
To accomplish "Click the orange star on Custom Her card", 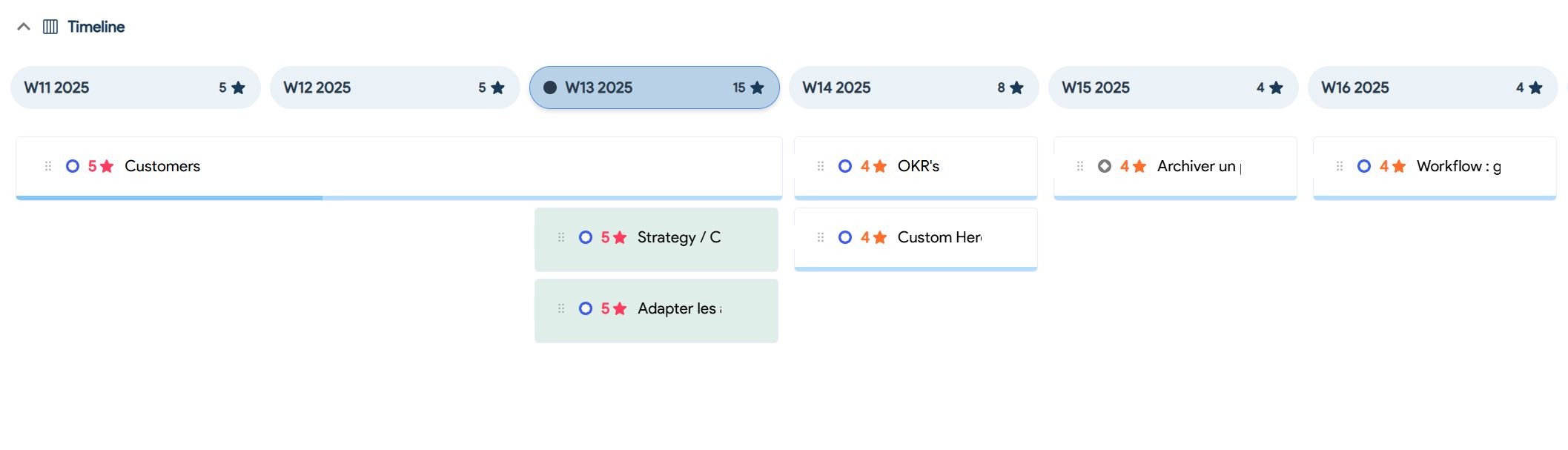I will [880, 237].
